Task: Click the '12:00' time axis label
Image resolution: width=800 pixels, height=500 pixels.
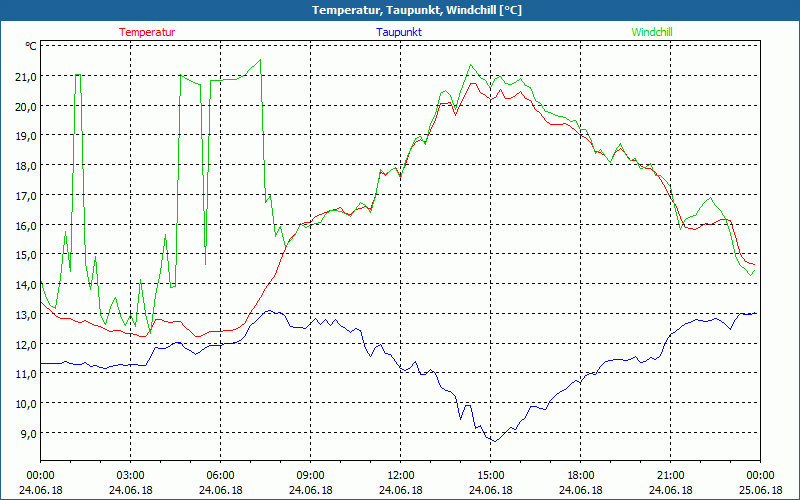Action: coord(401,476)
